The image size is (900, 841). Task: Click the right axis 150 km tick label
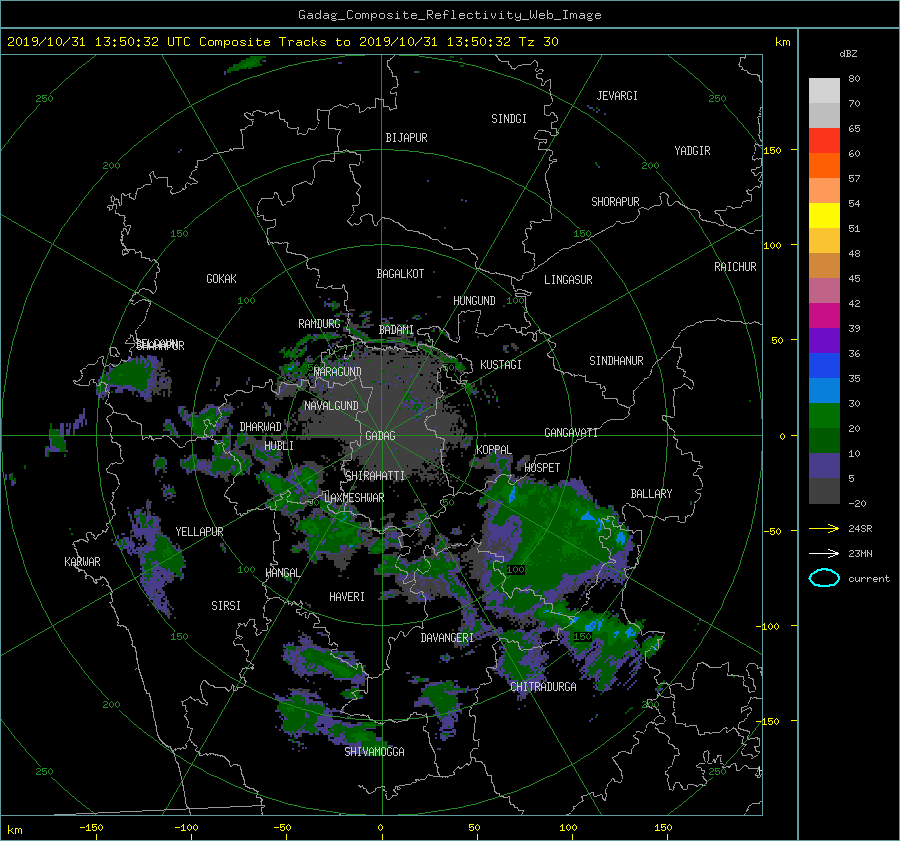772,150
